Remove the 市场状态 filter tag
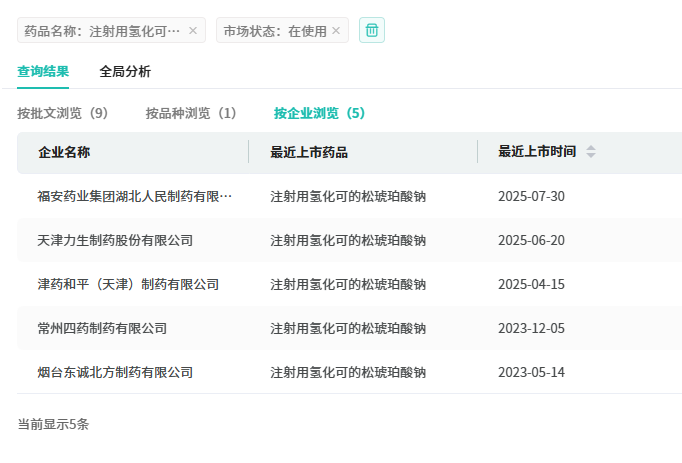682x463 pixels. pos(336,31)
